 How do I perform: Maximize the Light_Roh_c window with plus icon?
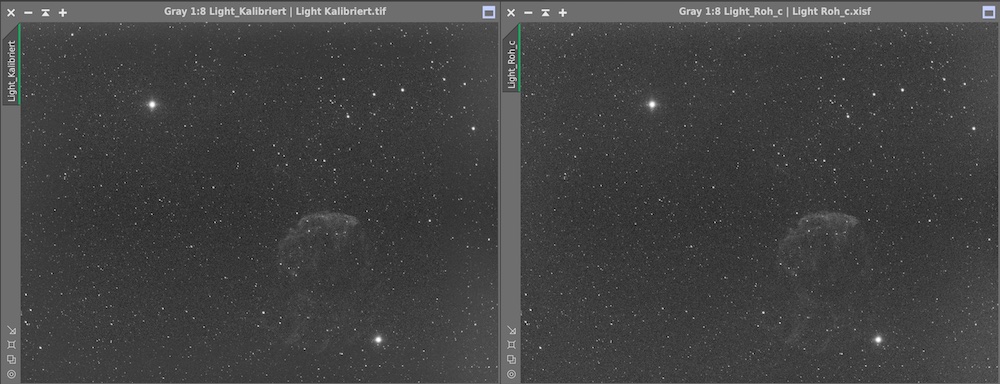pos(562,12)
